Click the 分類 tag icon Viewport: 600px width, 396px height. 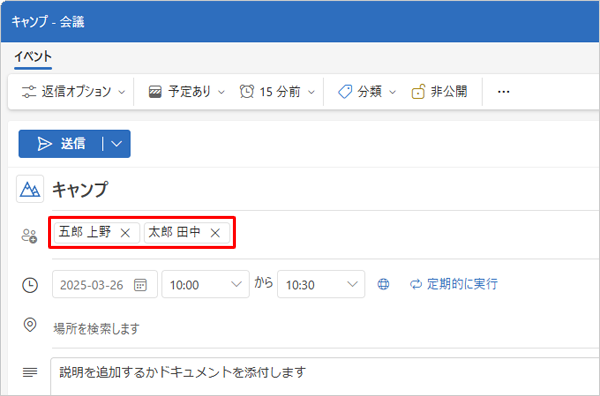(345, 92)
